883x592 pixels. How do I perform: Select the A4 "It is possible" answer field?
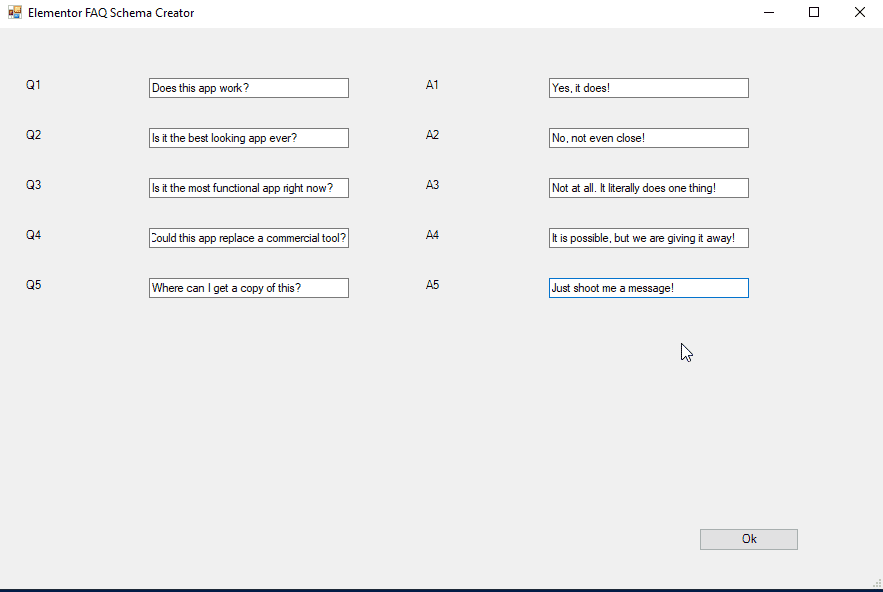pos(648,238)
